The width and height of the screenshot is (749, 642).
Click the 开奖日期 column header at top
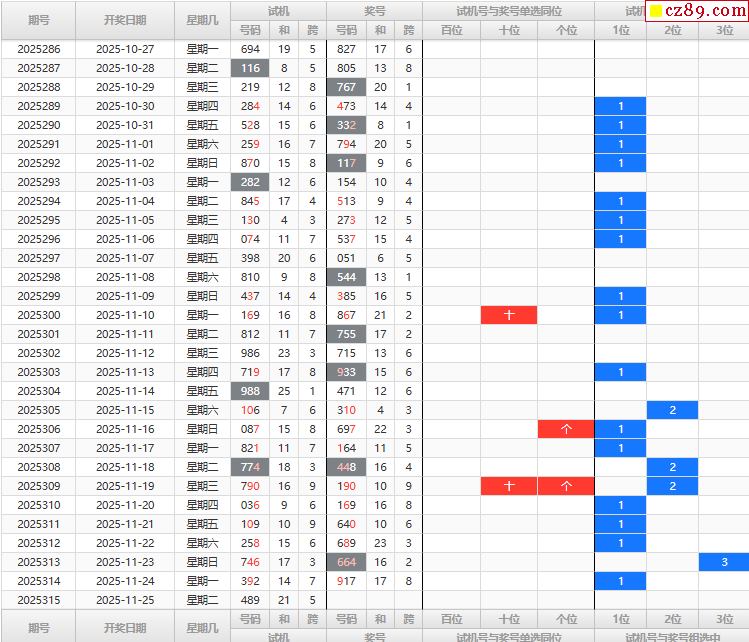point(125,20)
